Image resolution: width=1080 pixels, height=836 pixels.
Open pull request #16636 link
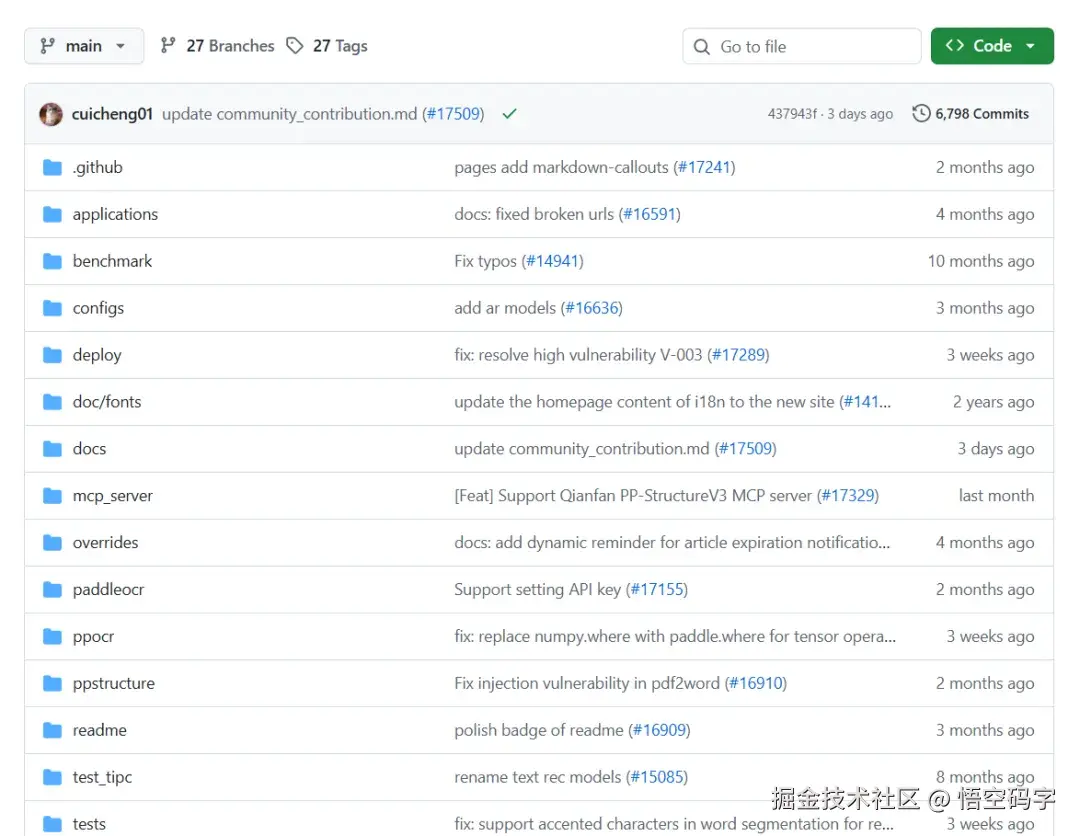pyautogui.click(x=592, y=308)
